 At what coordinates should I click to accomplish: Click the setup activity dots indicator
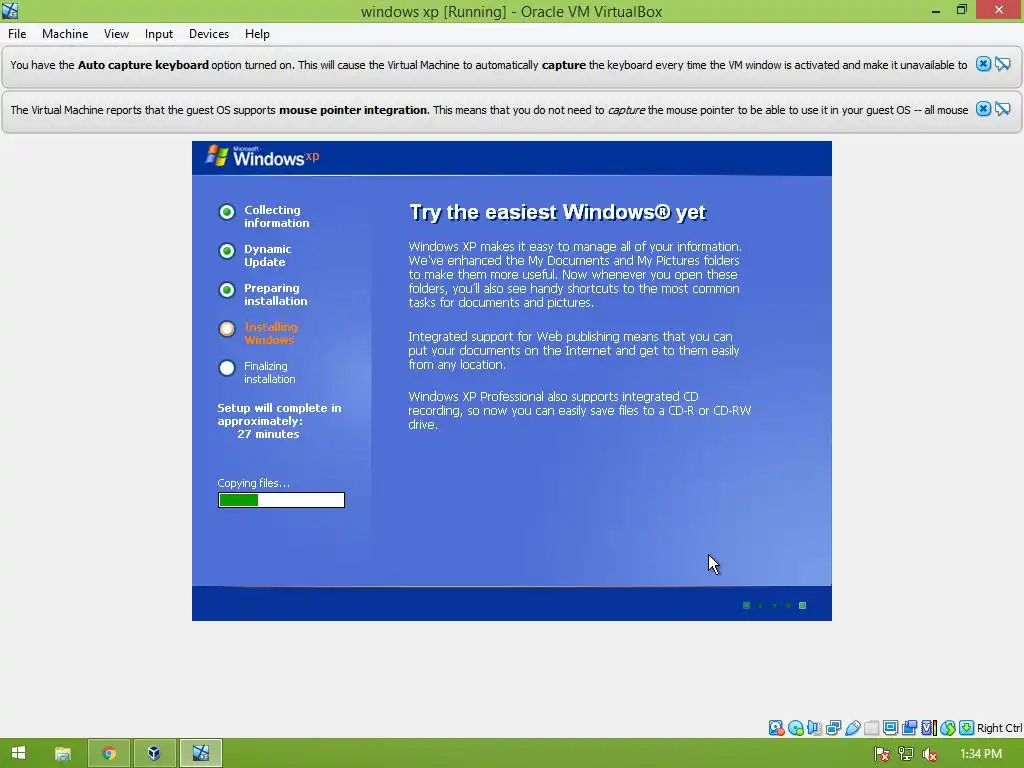[775, 605]
